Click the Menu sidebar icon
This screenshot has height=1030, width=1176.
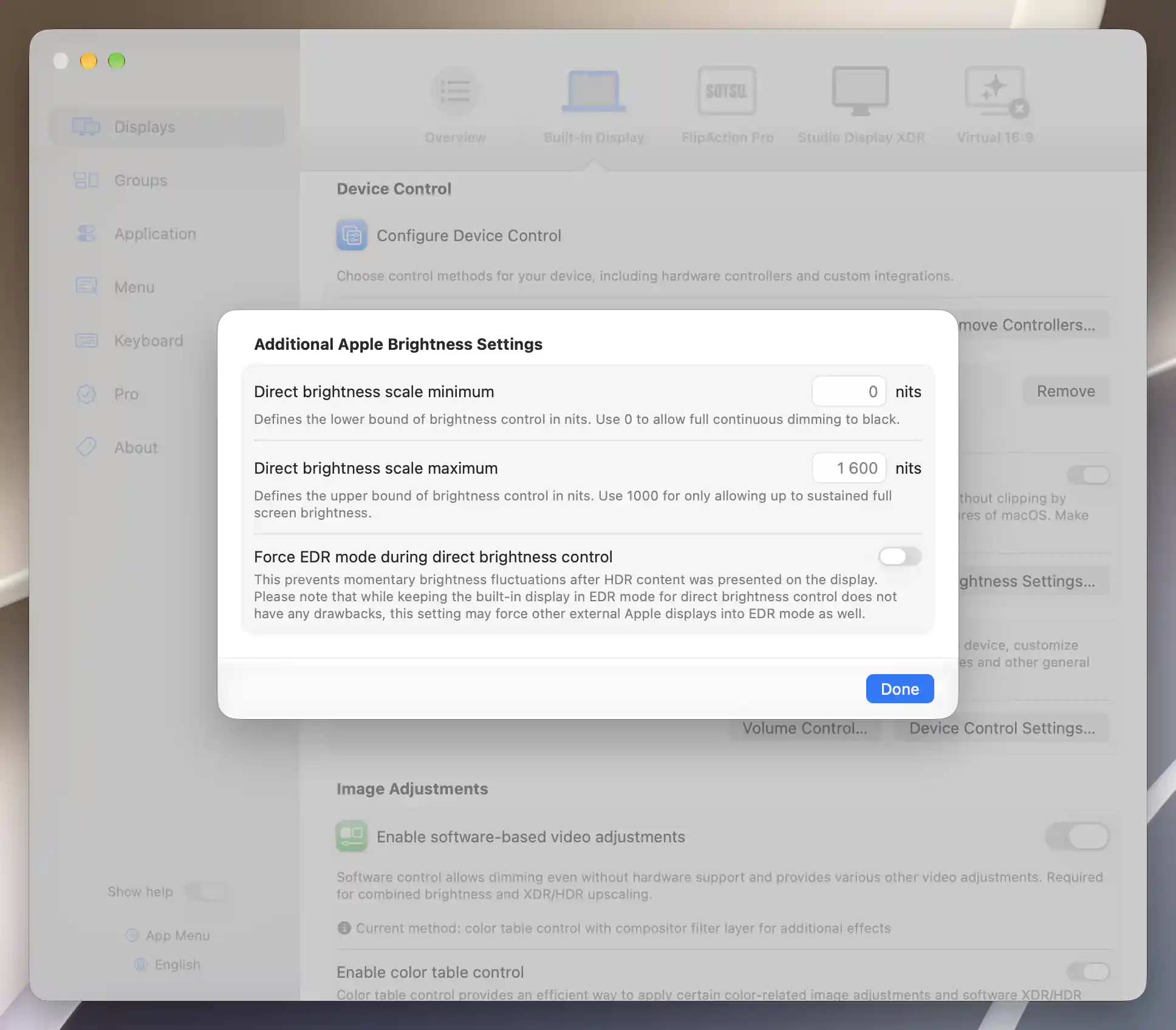tap(86, 286)
